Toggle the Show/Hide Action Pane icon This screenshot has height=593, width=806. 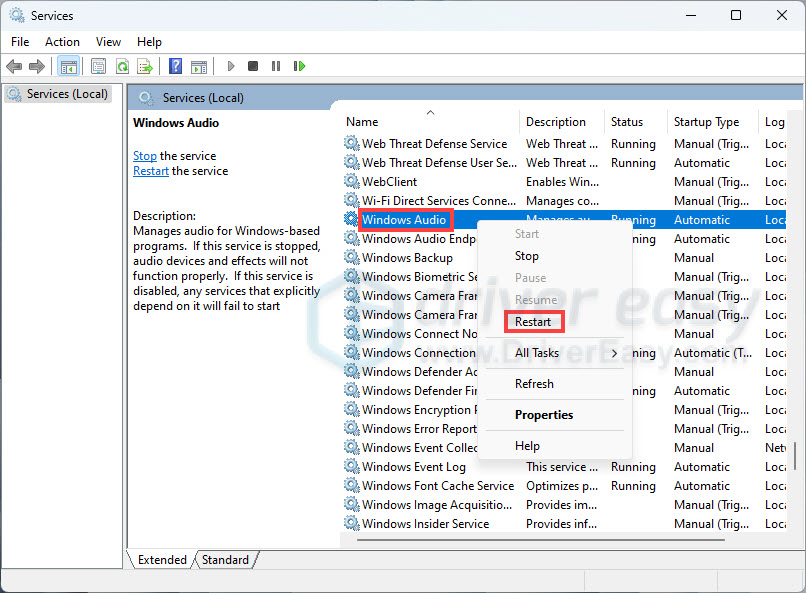tap(199, 66)
